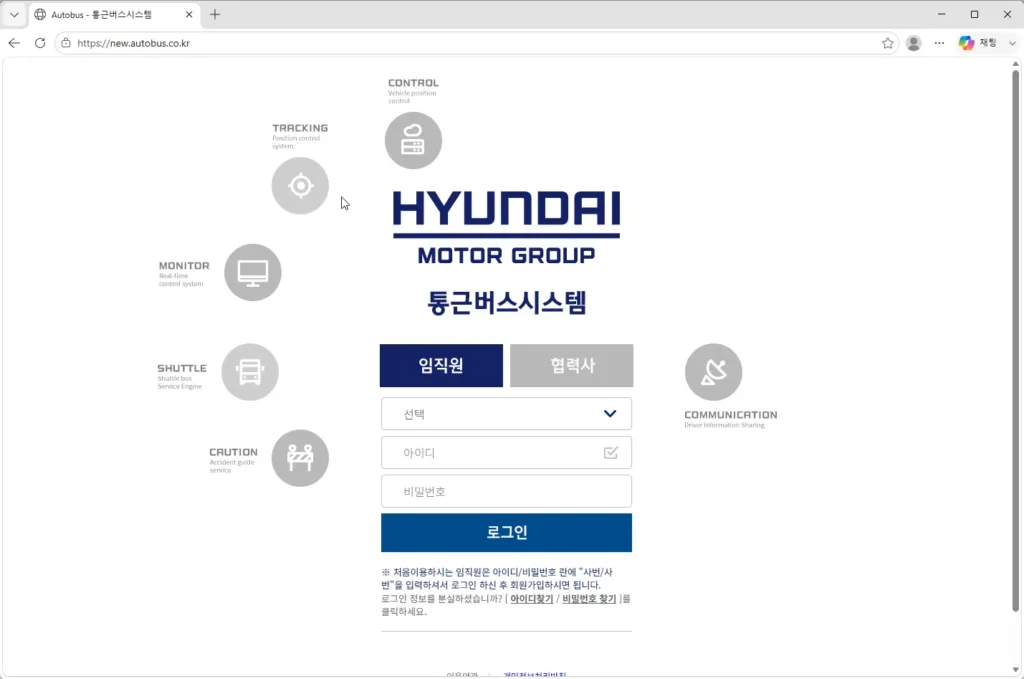Click the TRACKING target icon
Viewport: 1024px width, 679px height.
(300, 185)
